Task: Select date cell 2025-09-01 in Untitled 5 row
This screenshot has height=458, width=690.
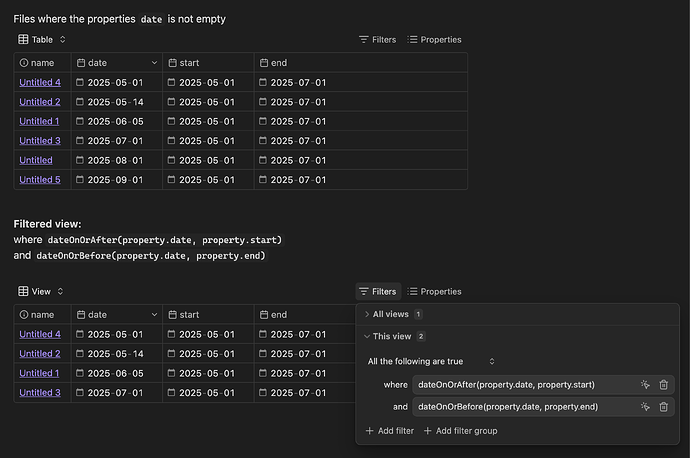Action: (117, 180)
